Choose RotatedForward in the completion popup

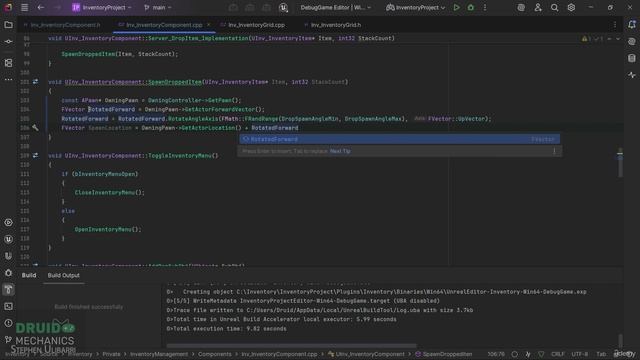[399, 139]
